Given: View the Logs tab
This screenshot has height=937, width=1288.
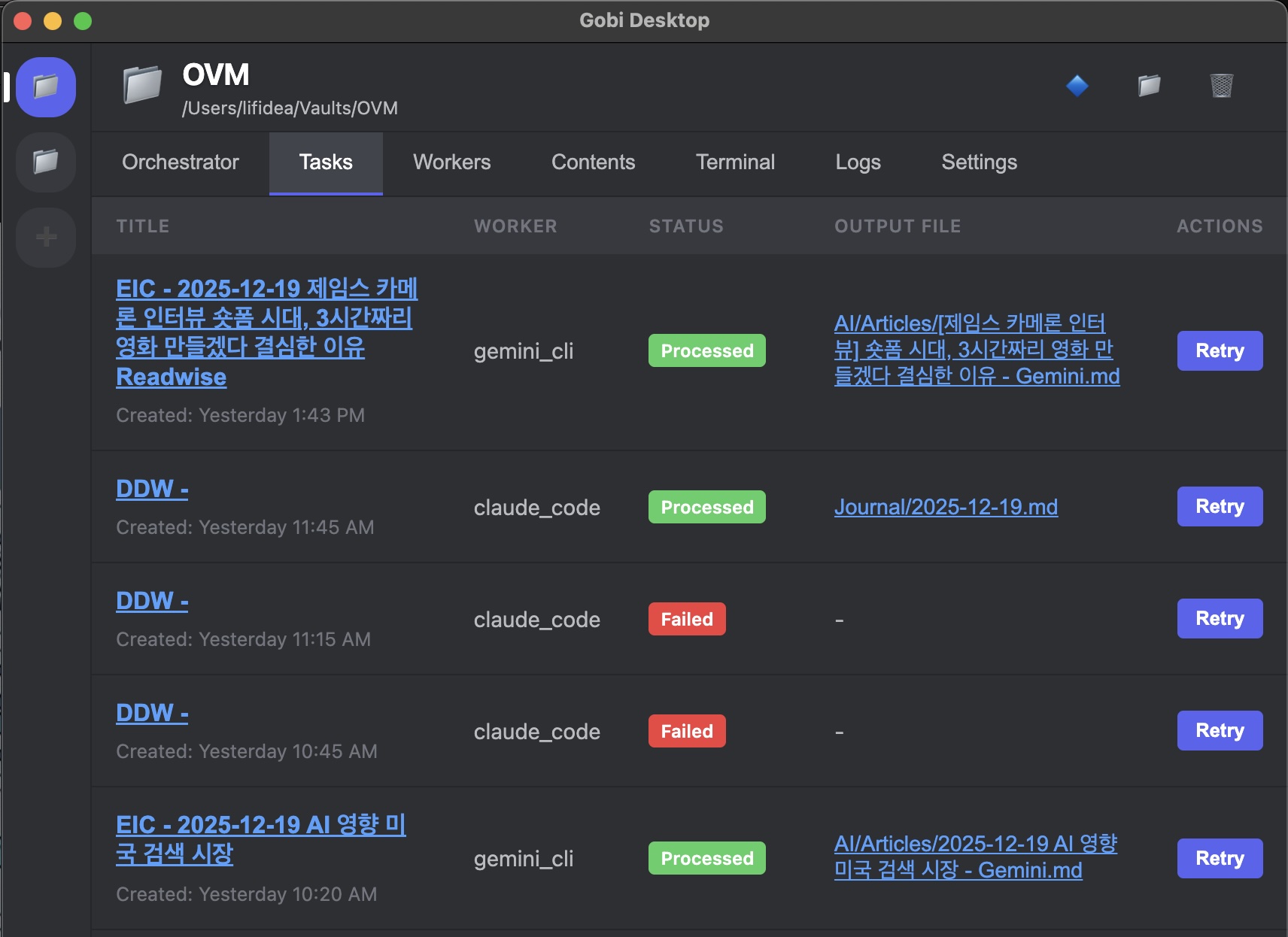Looking at the screenshot, I should coord(858,162).
